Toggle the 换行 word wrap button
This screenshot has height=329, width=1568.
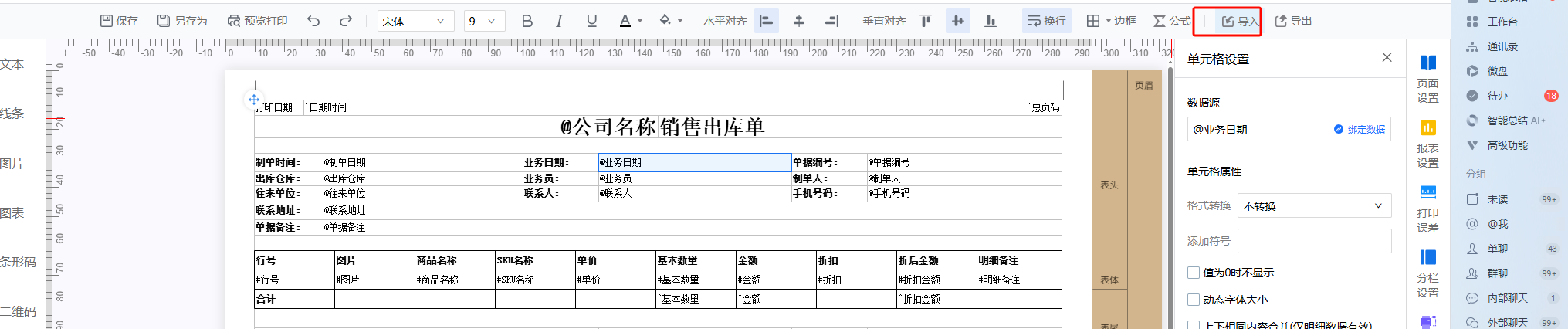tap(1046, 21)
